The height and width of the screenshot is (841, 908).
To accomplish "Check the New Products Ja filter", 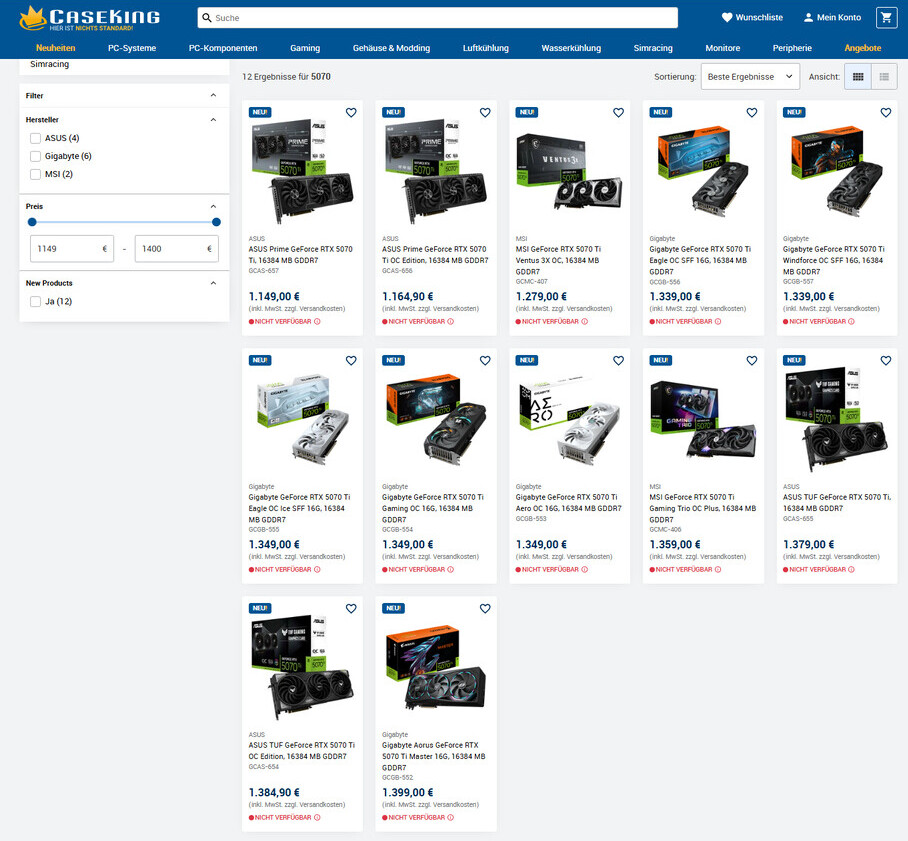I will pyautogui.click(x=35, y=301).
